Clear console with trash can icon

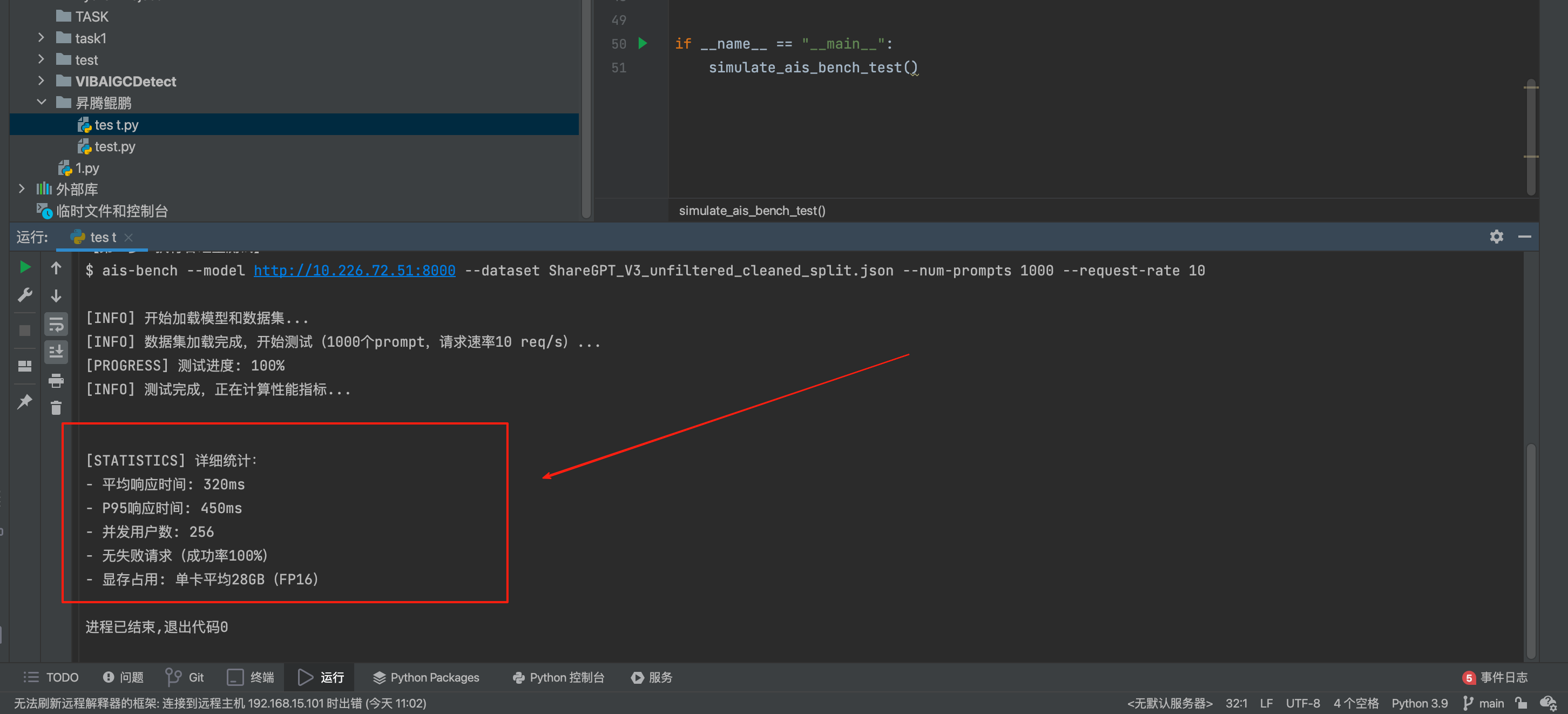[56, 407]
